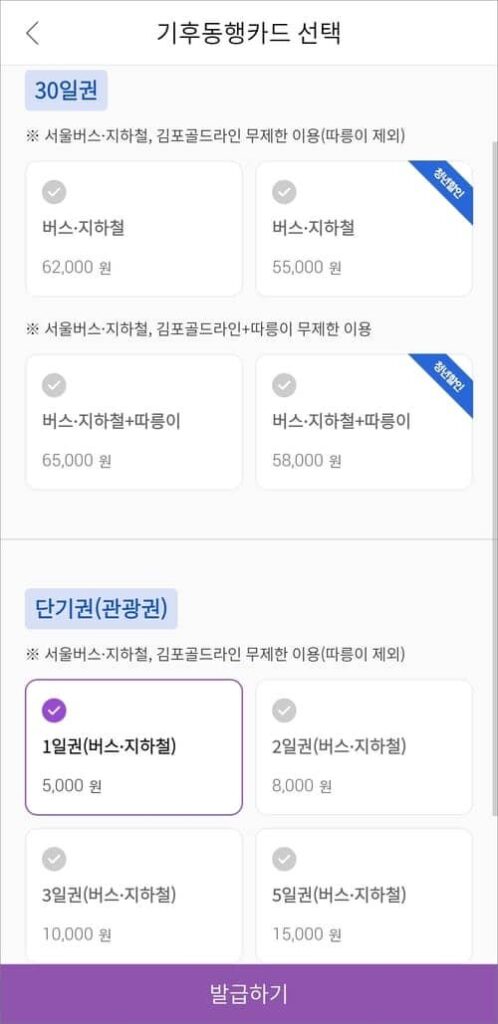Click the 발급하기 button
The height and width of the screenshot is (1024, 498).
pyautogui.click(x=249, y=993)
